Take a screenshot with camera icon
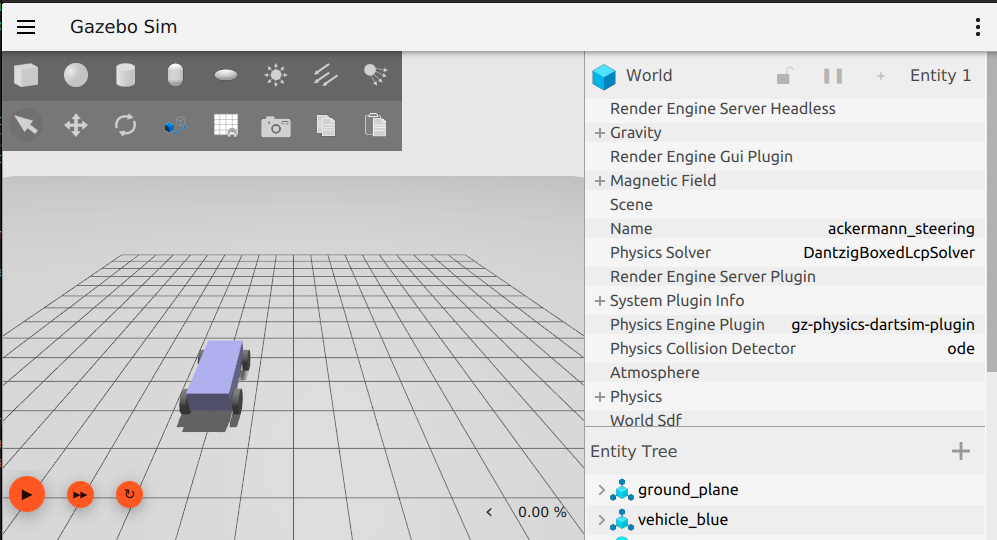 (x=275, y=126)
